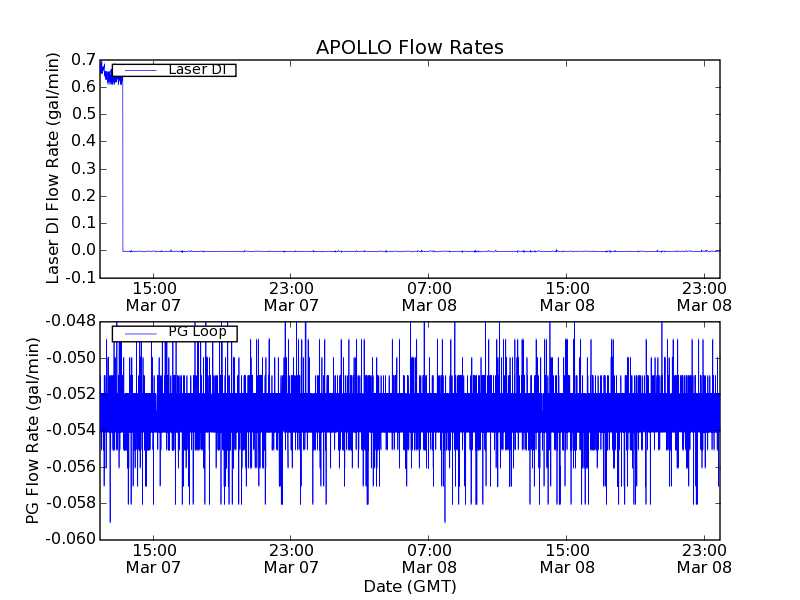Select the Laser DI legend label
This screenshot has width=800, height=600.
pos(196,70)
